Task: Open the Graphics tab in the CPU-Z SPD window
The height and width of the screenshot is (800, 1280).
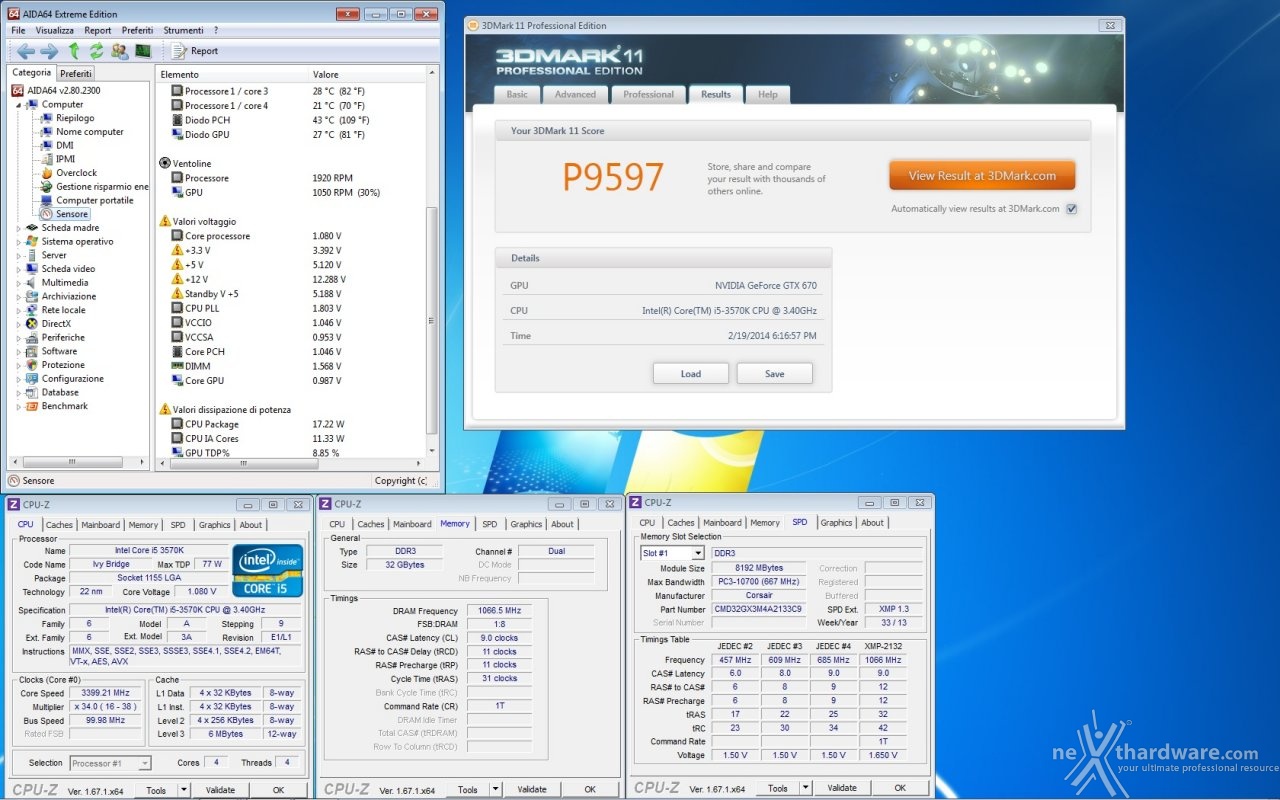Action: [x=836, y=522]
